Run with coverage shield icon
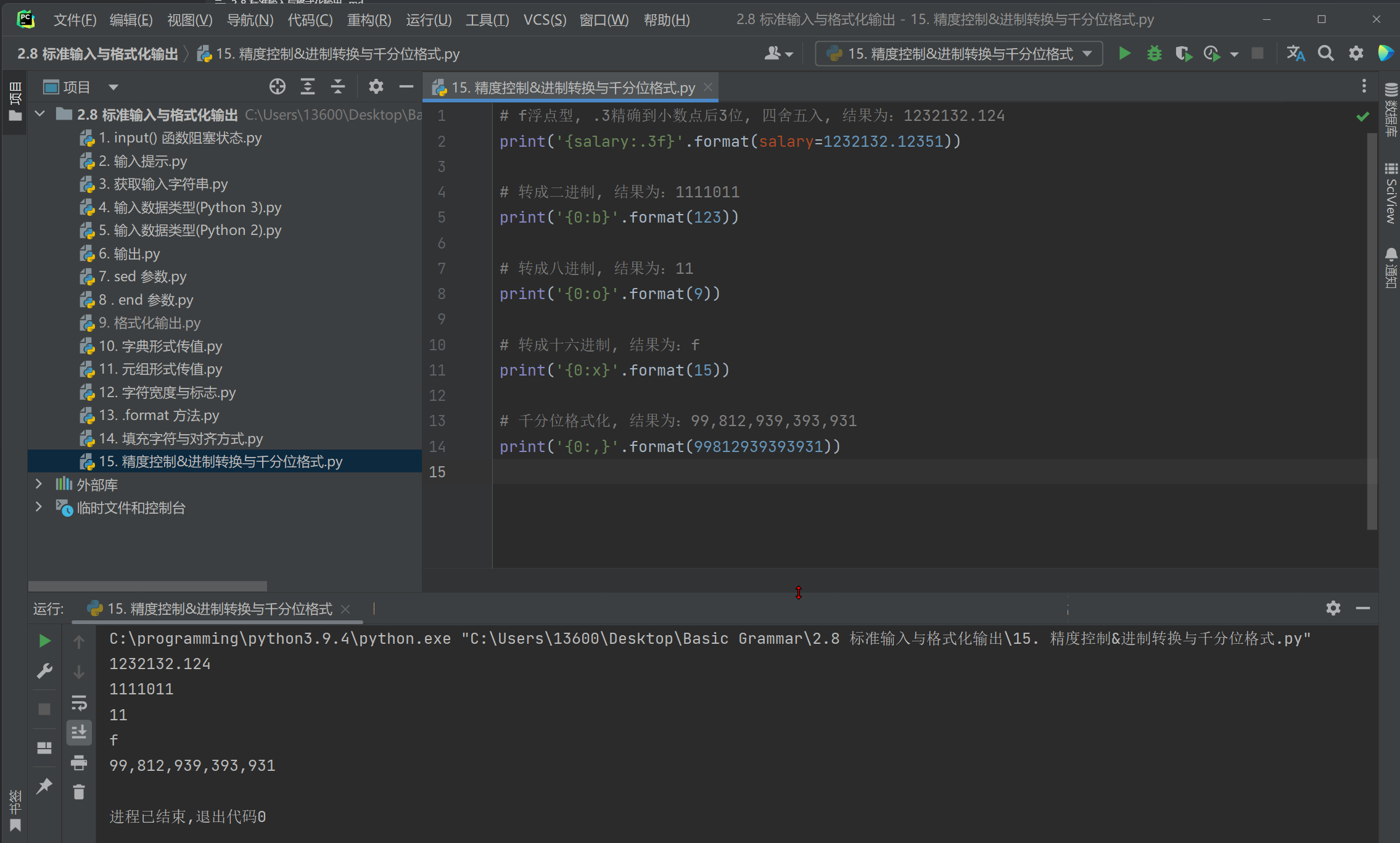This screenshot has width=1400, height=843. click(1183, 54)
